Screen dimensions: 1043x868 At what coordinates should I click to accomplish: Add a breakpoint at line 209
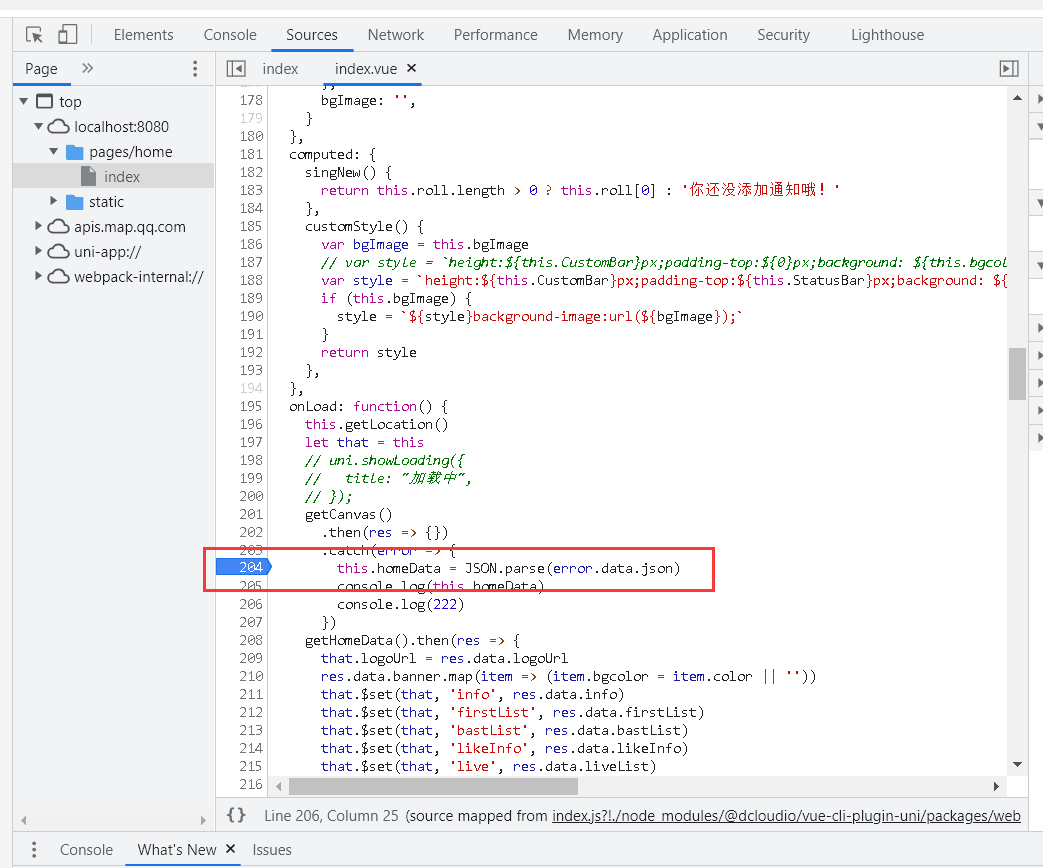pyautogui.click(x=251, y=658)
